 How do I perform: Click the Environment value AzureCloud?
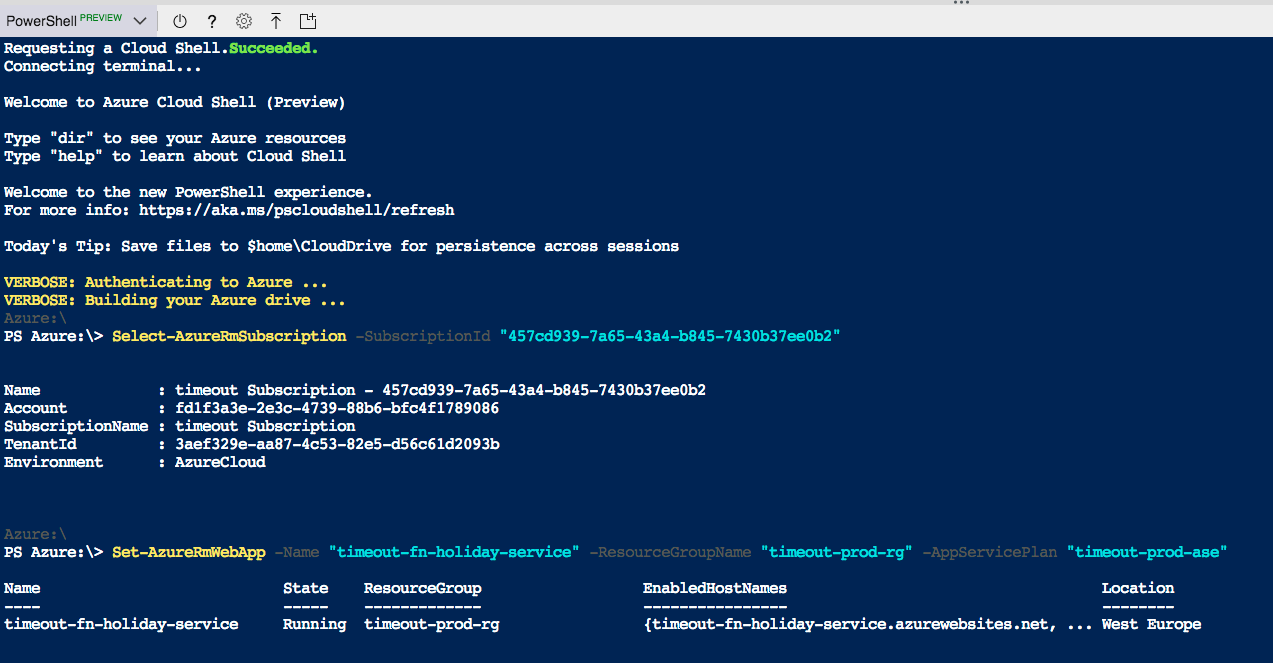coord(220,462)
